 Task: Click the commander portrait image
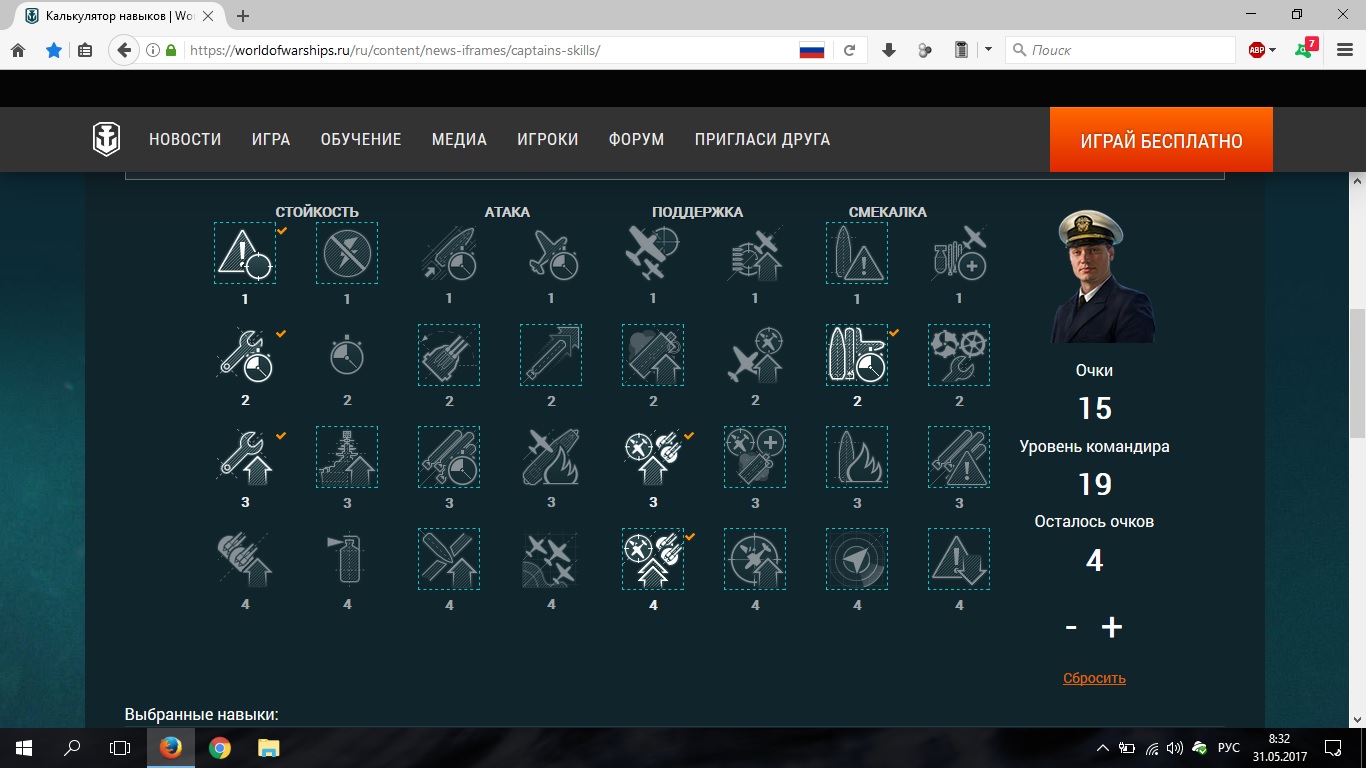pos(1104,277)
